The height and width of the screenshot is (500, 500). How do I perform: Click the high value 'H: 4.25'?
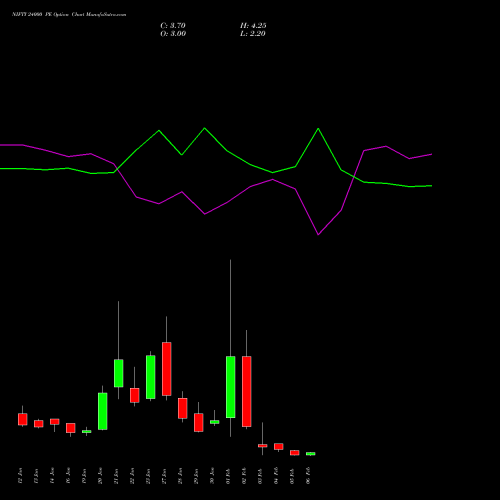point(253,26)
